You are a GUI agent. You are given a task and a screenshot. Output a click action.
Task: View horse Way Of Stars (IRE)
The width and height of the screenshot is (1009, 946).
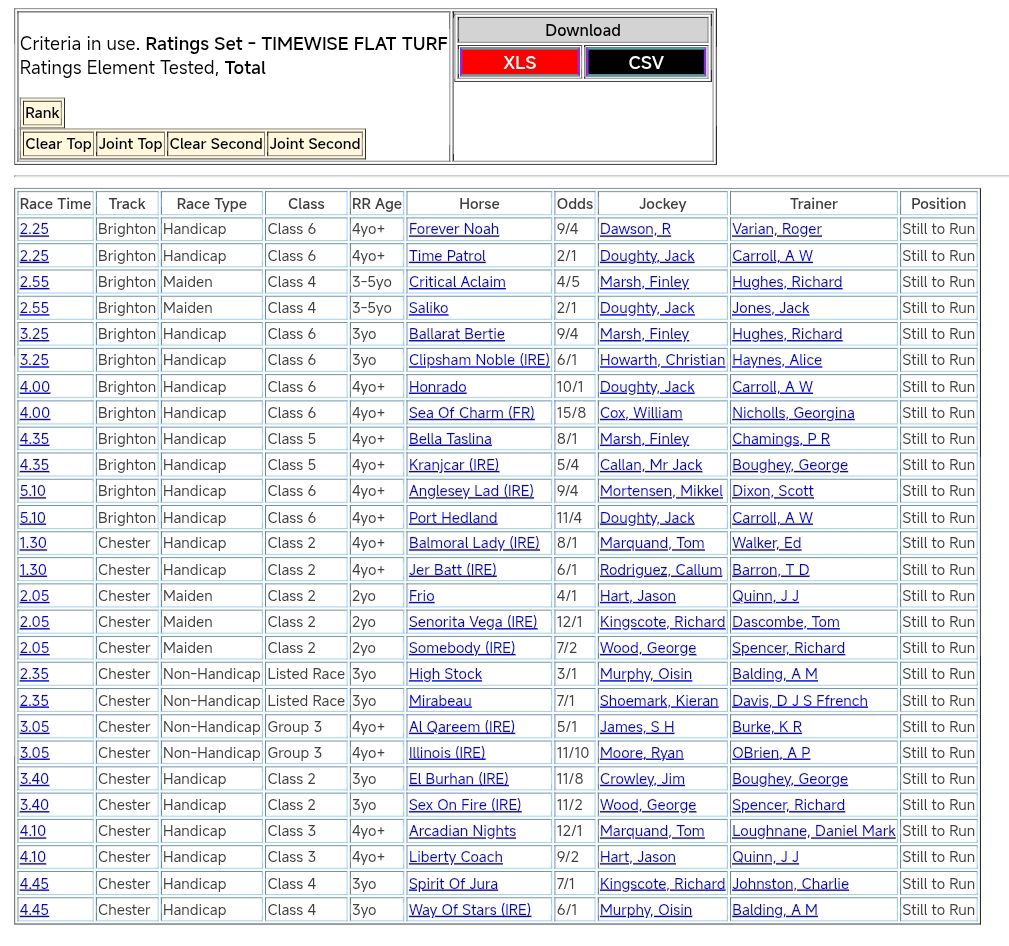(469, 910)
